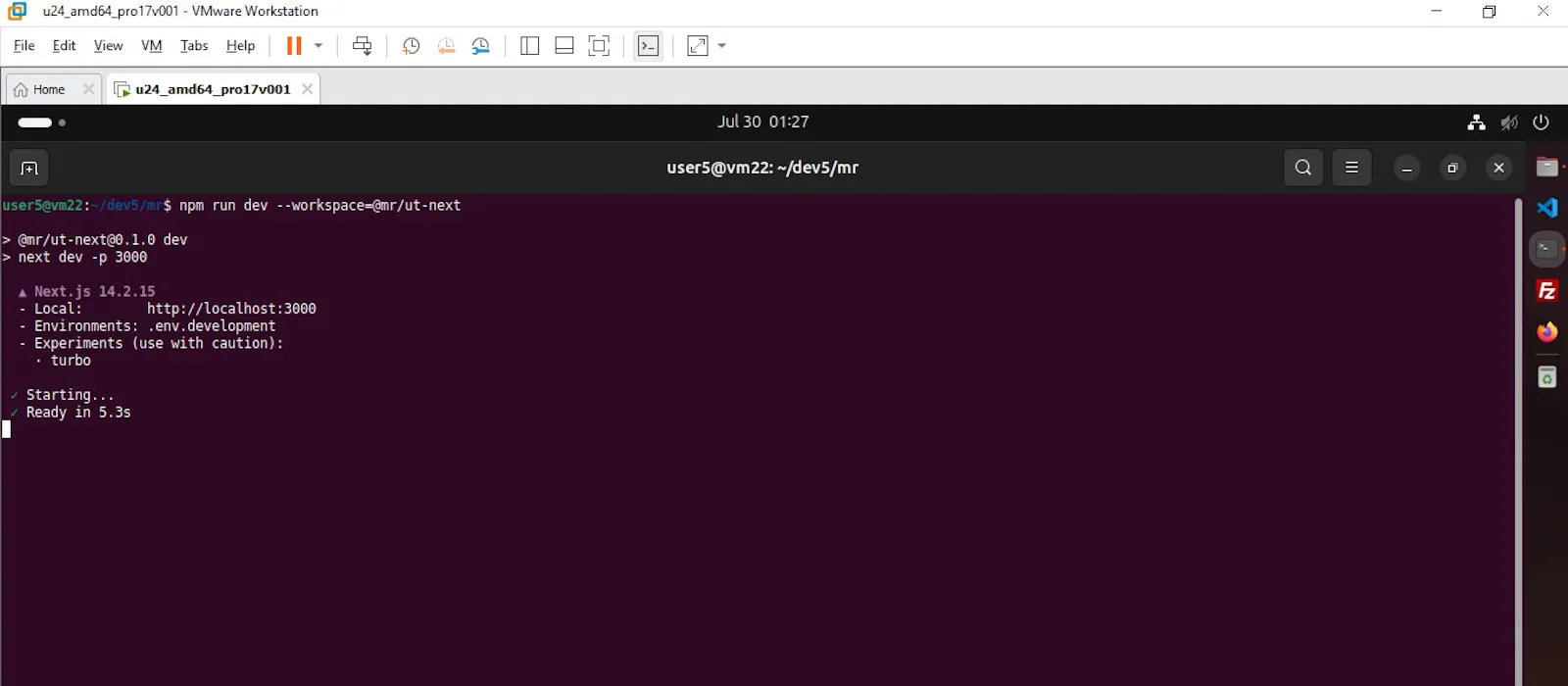Click the '.env.development' text
This screenshot has height=686, width=1568.
[212, 326]
